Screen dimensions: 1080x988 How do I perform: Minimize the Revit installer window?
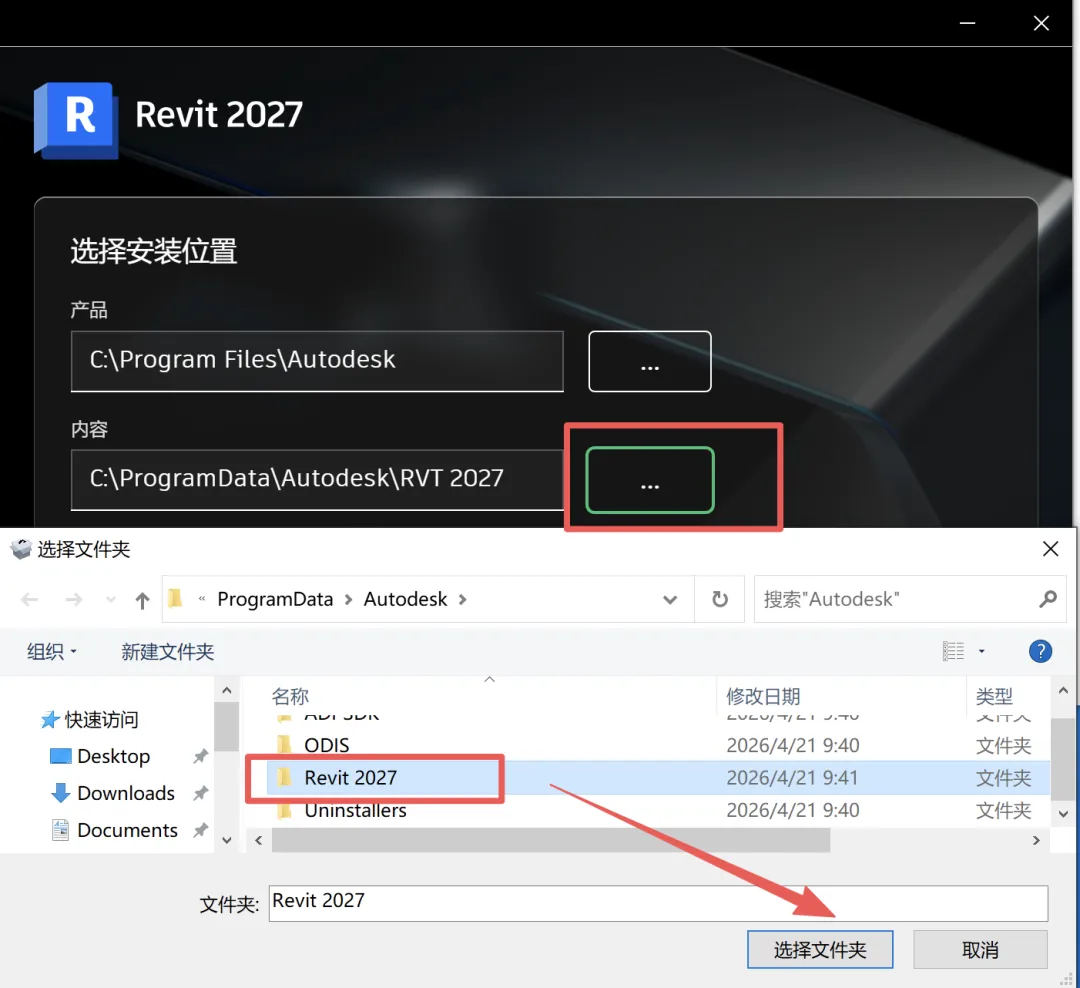[967, 23]
